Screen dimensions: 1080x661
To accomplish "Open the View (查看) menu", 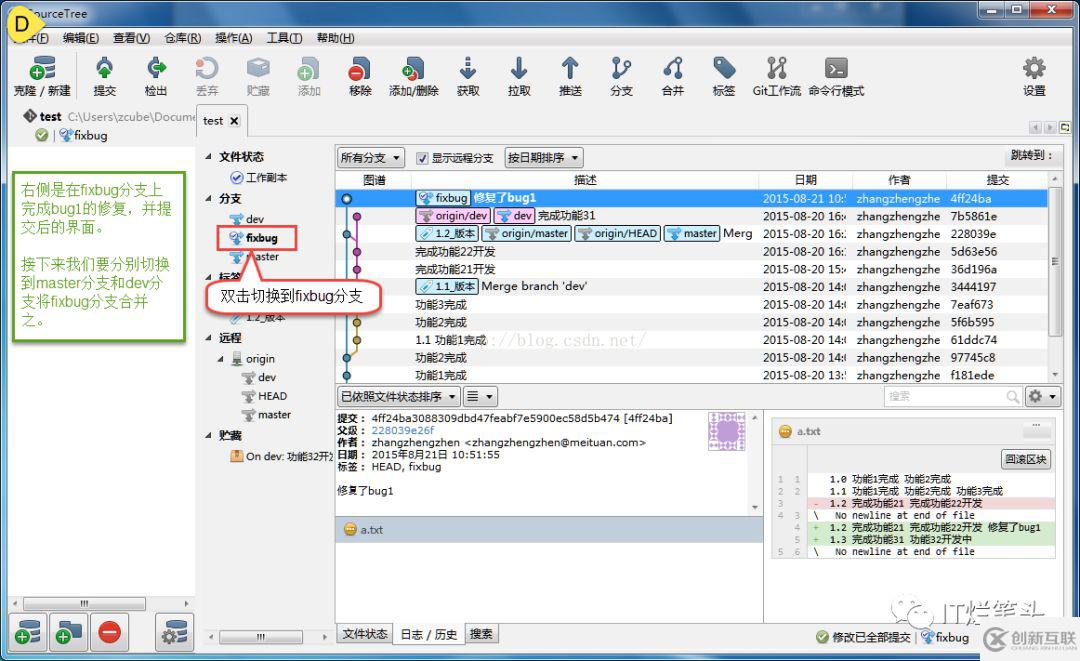I will click(x=131, y=38).
